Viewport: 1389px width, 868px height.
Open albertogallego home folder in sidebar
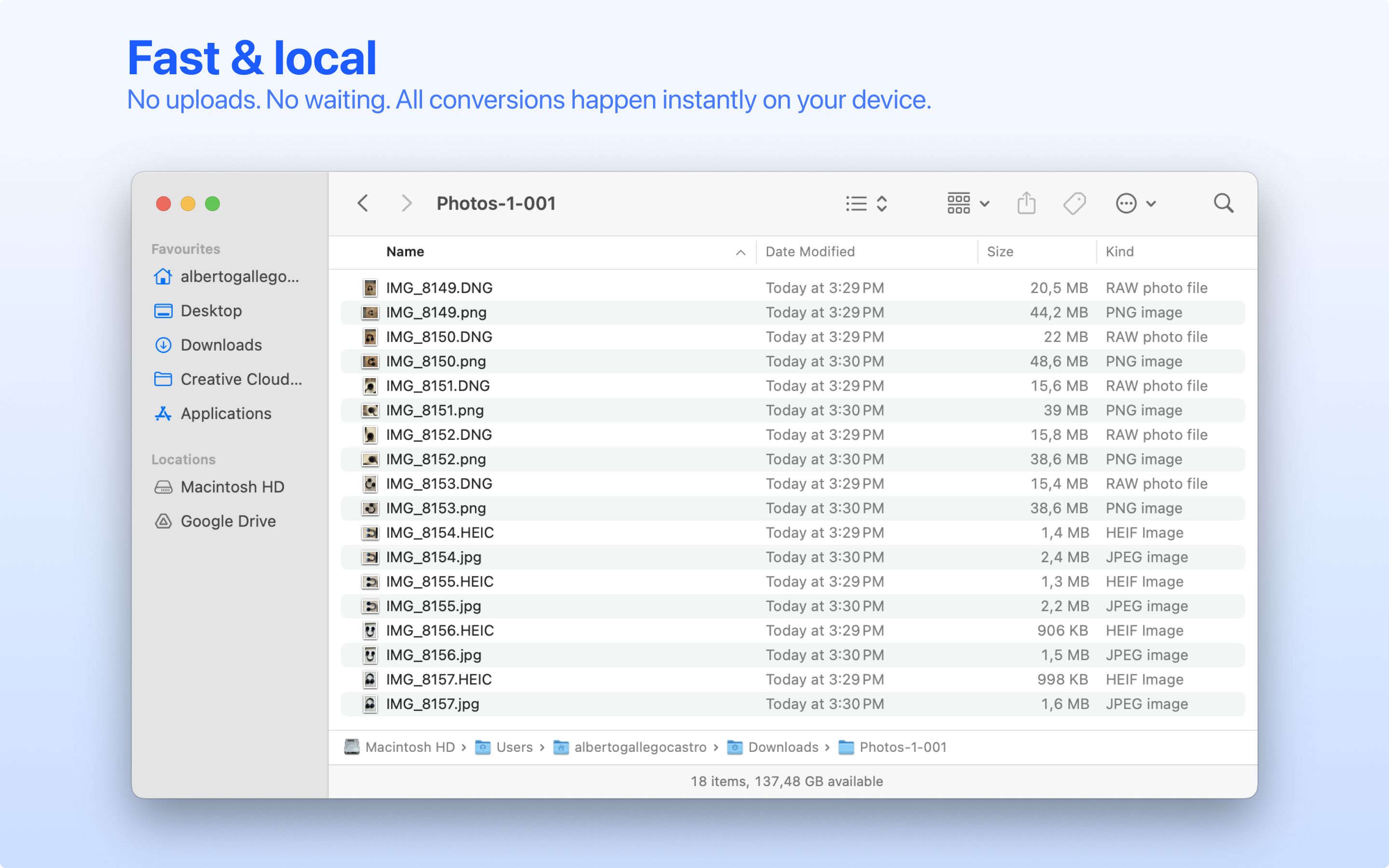tap(227, 277)
